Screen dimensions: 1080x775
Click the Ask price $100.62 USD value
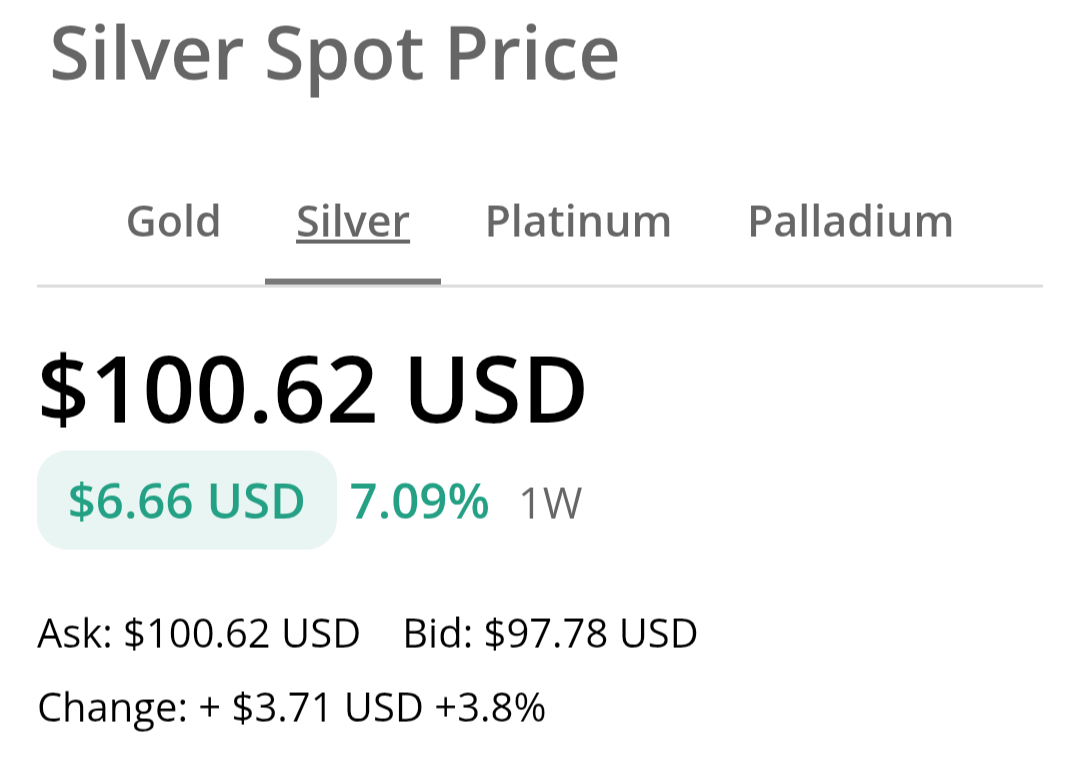(x=241, y=634)
